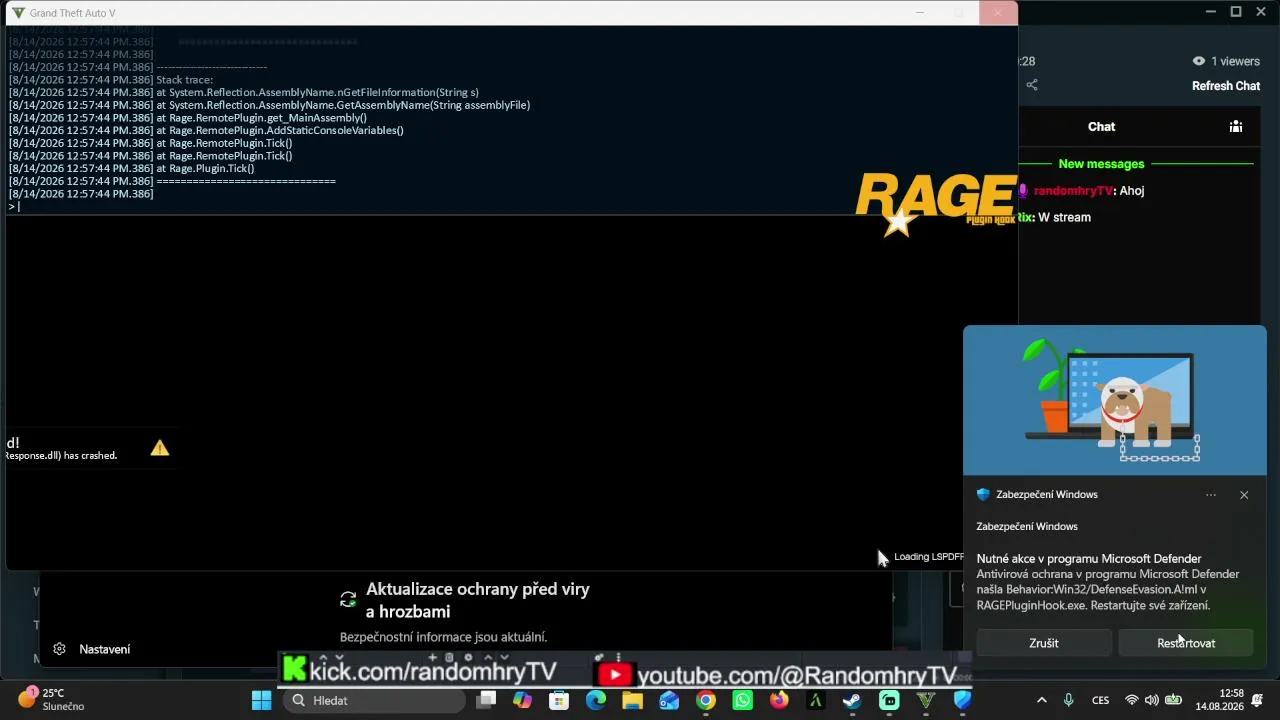1280x720 pixels.
Task: Click the battery tray icon
Action: pyautogui.click(x=1173, y=700)
